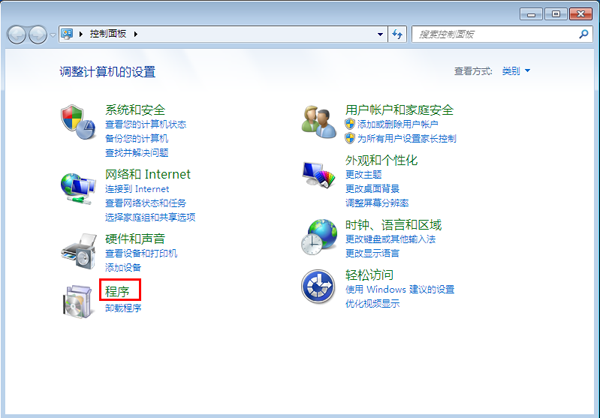Click the 系统和安全 shield icon

coord(77,120)
